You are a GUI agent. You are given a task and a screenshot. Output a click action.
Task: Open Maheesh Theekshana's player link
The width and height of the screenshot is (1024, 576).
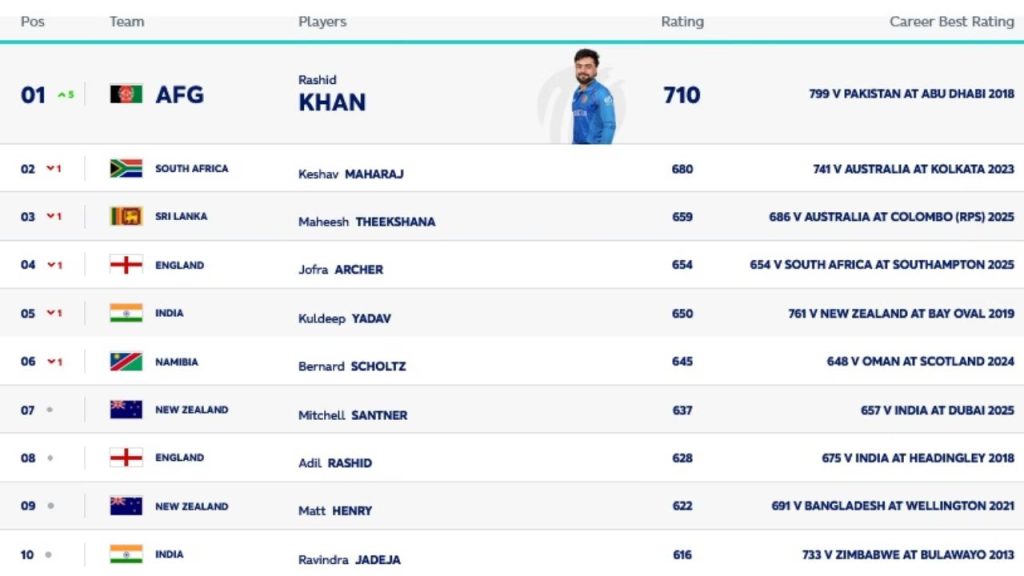pyautogui.click(x=366, y=222)
